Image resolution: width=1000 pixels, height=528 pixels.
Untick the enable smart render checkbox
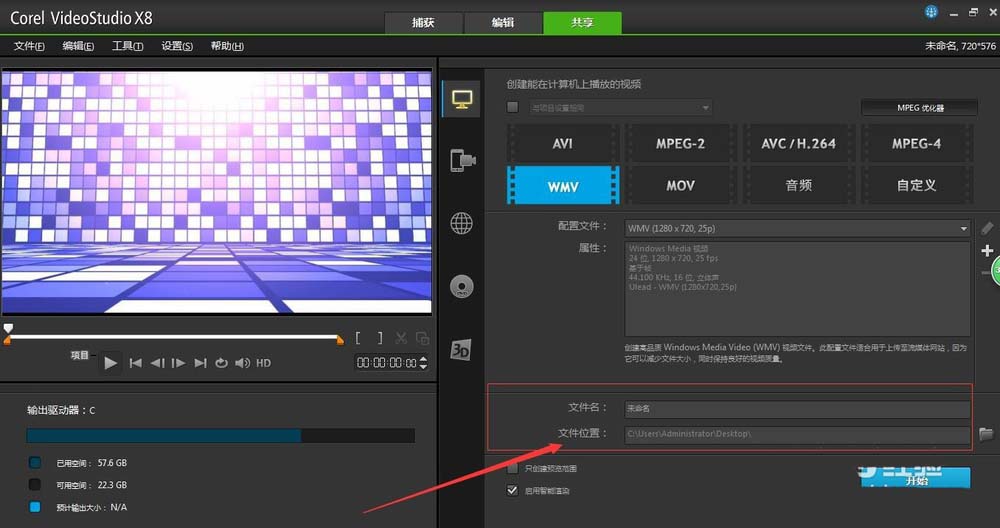coord(512,490)
